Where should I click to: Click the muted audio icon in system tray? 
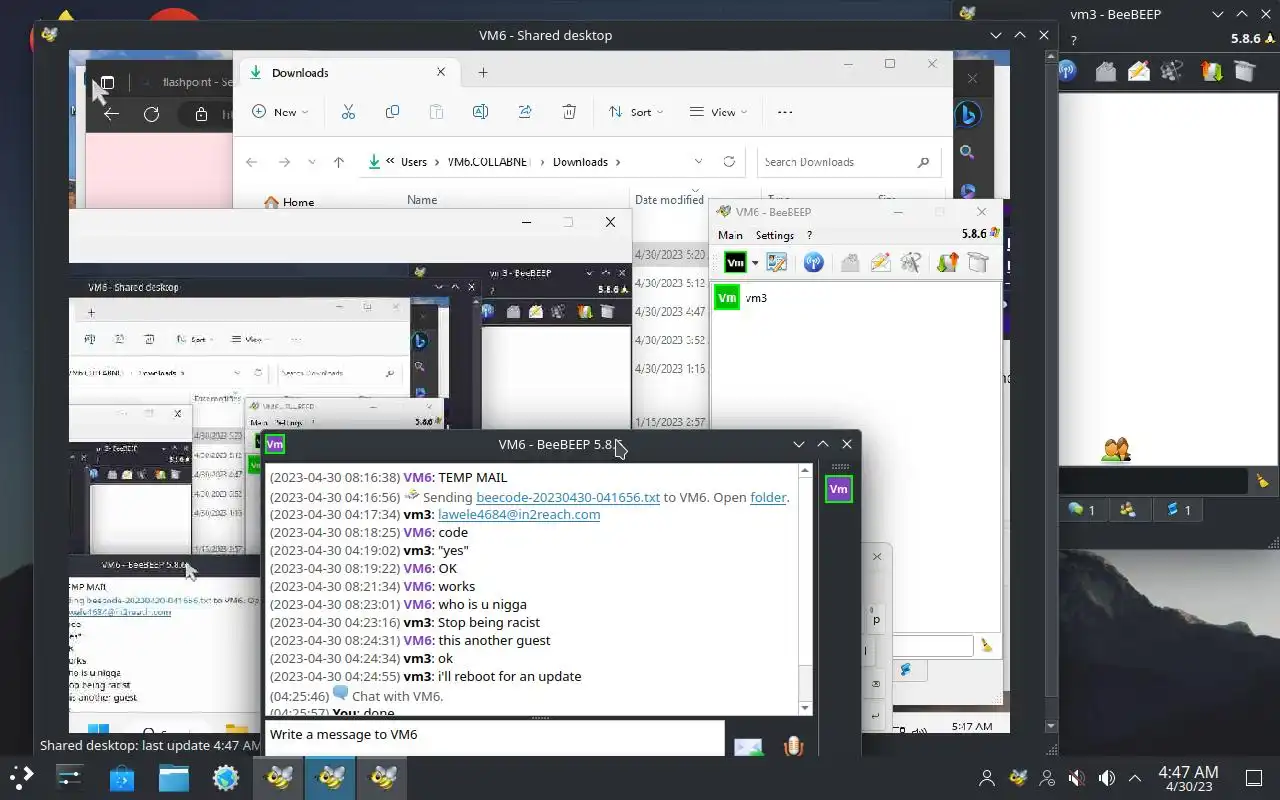pyautogui.click(x=1076, y=778)
